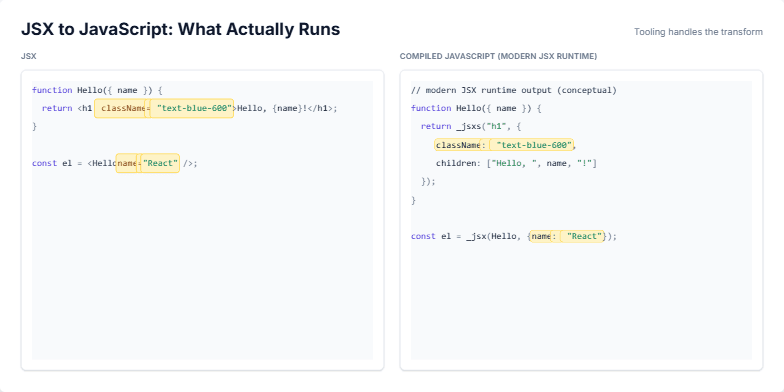Image resolution: width=784 pixels, height=392 pixels.
Task: Click the "// modern JSX runtime output (conceptual)" comment
Action: pyautogui.click(x=514, y=90)
